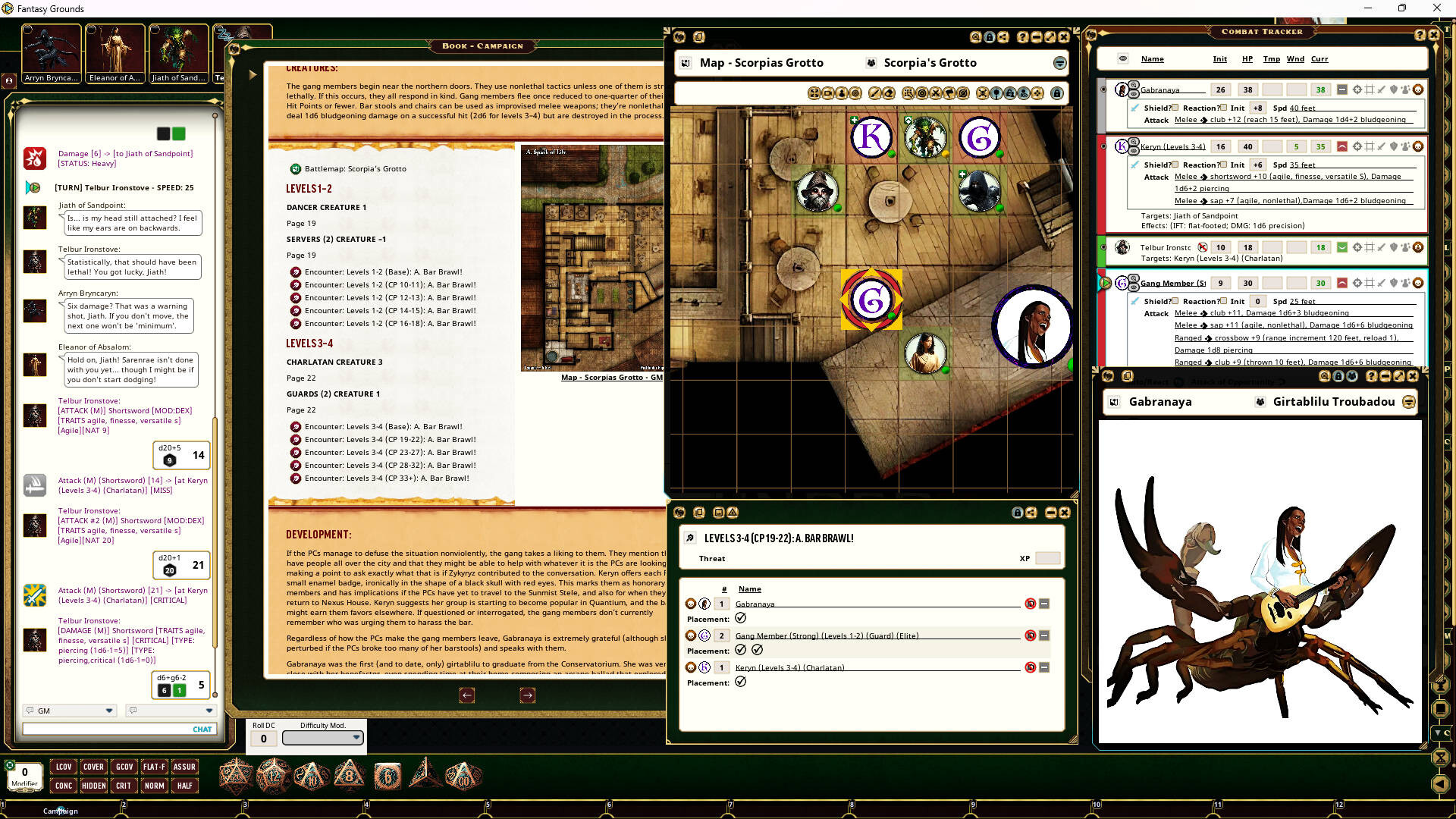Click the d6 die icon
The height and width of the screenshot is (819, 1456).
point(388,775)
